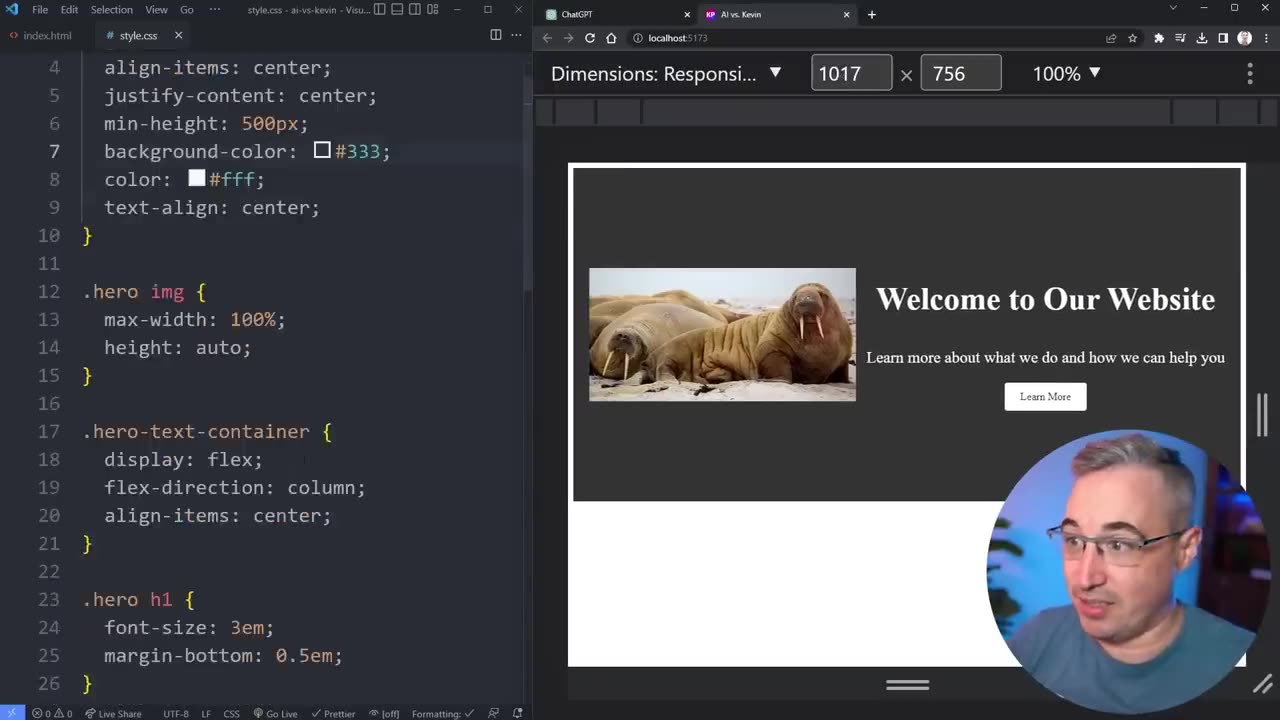Open errors and warnings in status bar
The height and width of the screenshot is (720, 1280).
coord(51,713)
